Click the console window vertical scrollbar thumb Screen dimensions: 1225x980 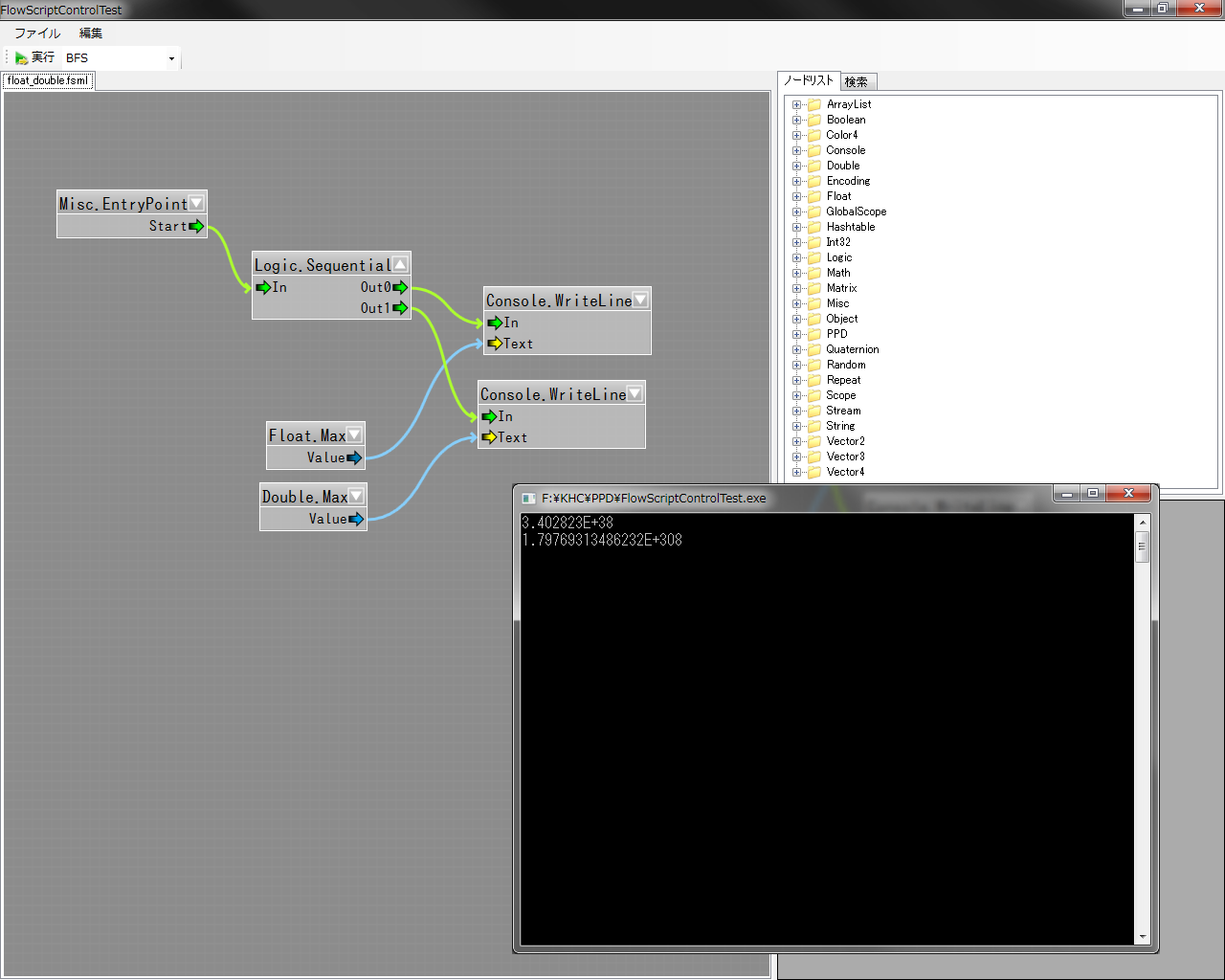[x=1141, y=547]
